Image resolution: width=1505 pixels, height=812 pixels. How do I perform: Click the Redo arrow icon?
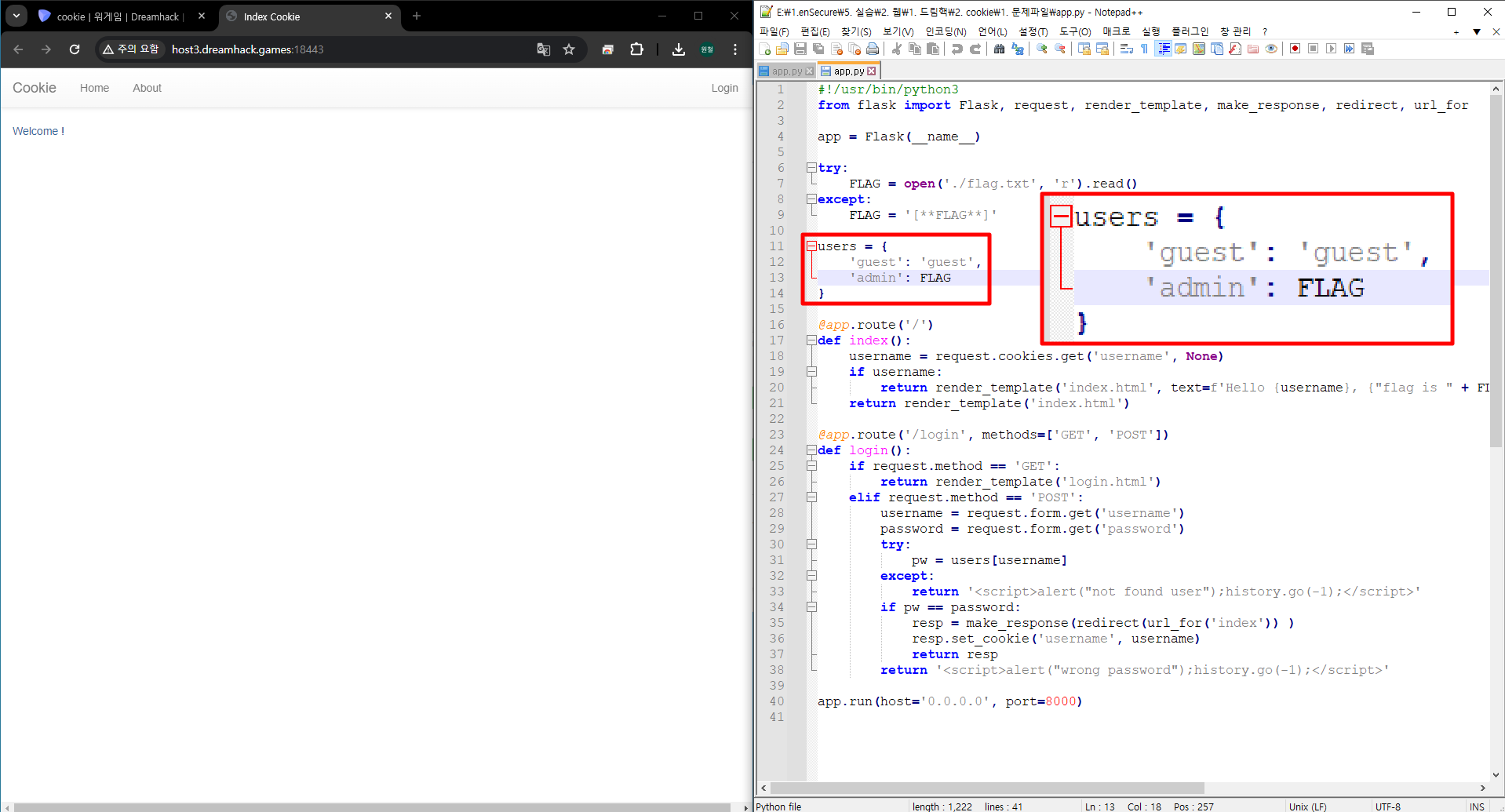[x=975, y=49]
